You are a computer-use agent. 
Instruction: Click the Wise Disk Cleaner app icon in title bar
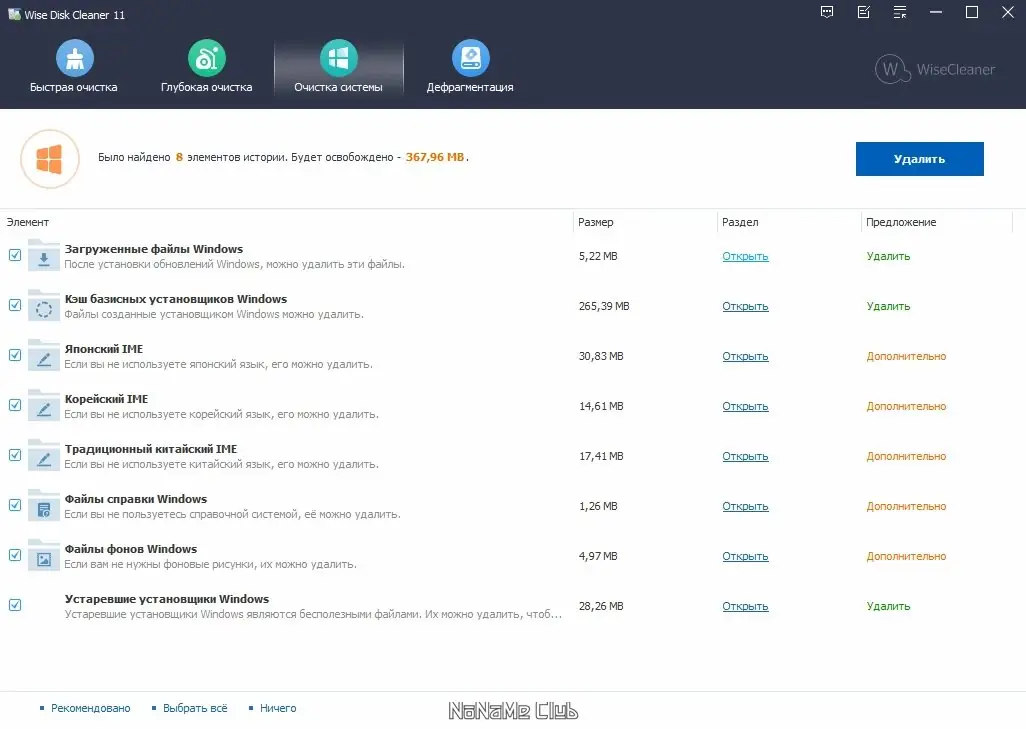(x=14, y=14)
